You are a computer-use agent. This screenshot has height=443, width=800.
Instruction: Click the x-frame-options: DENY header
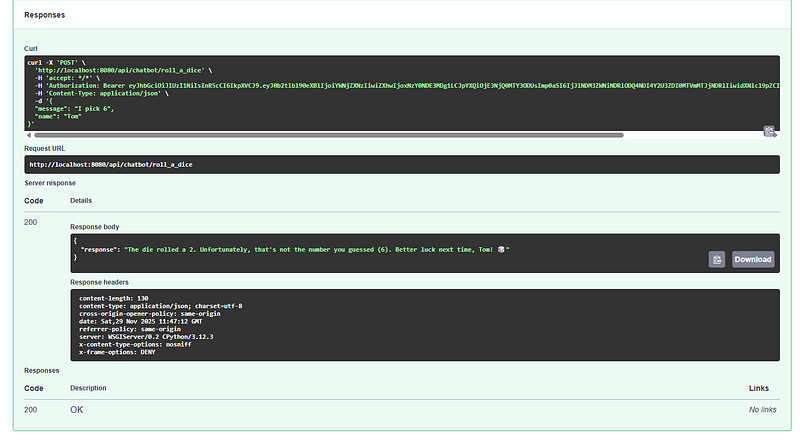tap(117, 352)
